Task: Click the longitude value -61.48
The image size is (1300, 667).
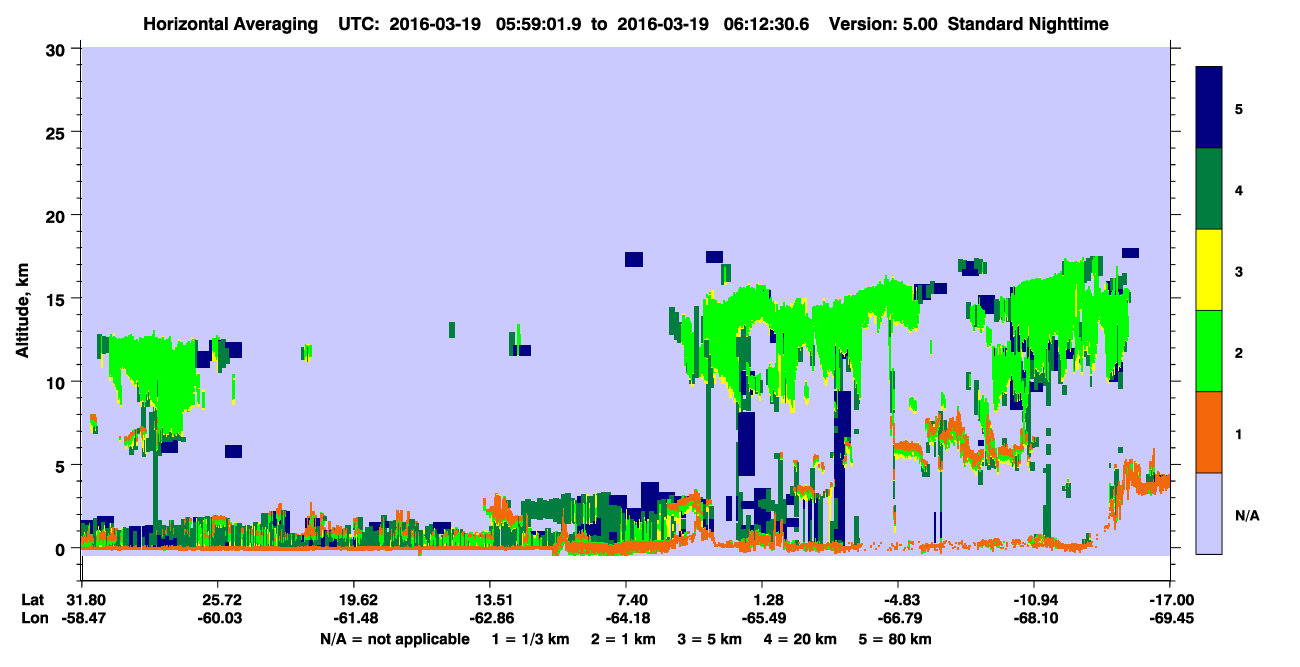Action: click(354, 619)
